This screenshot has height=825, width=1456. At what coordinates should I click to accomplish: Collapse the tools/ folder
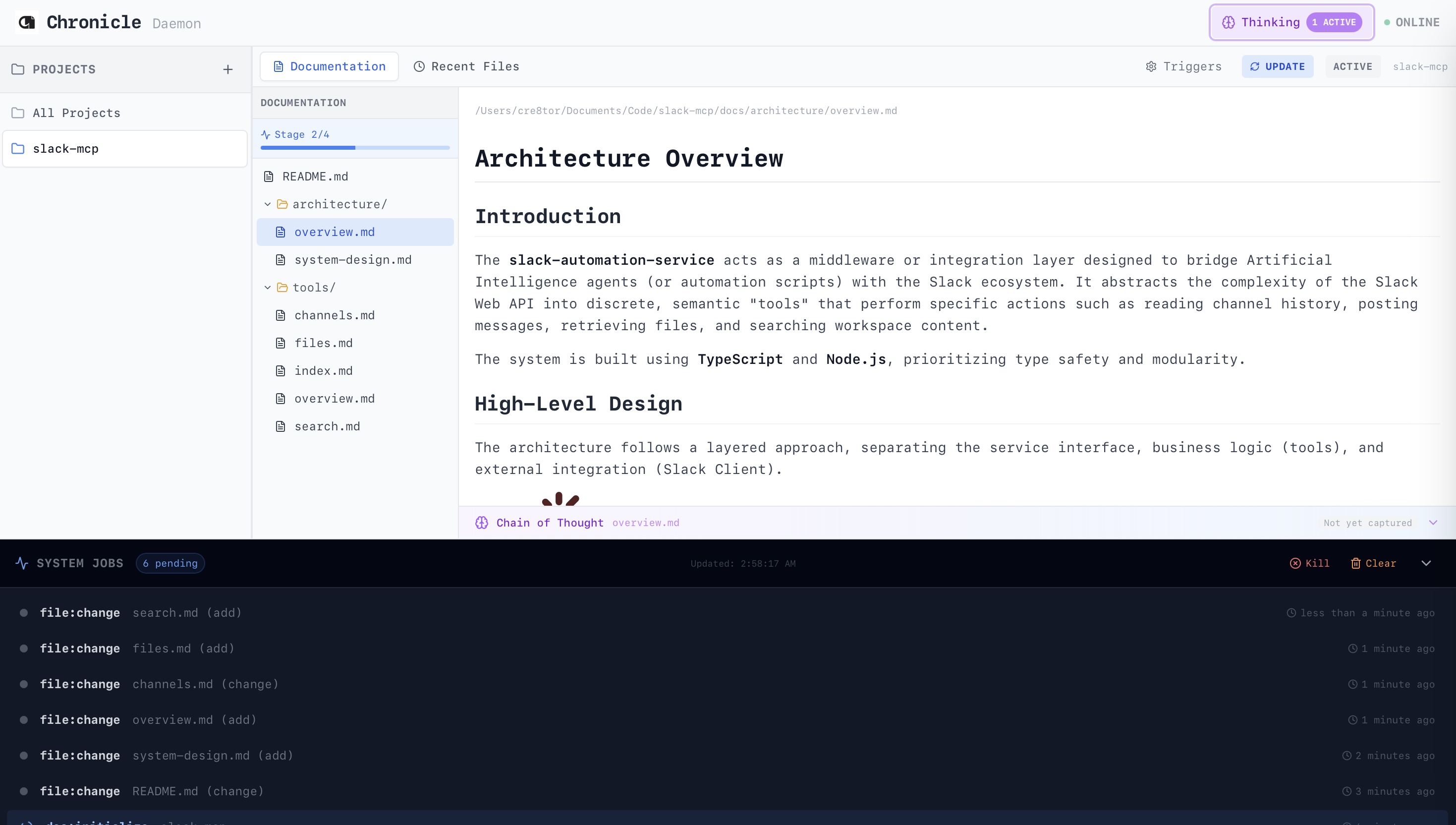[x=268, y=287]
